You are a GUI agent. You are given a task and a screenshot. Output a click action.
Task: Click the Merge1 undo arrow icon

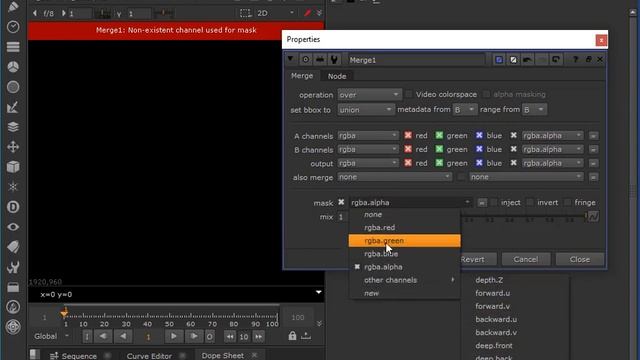[x=527, y=60]
